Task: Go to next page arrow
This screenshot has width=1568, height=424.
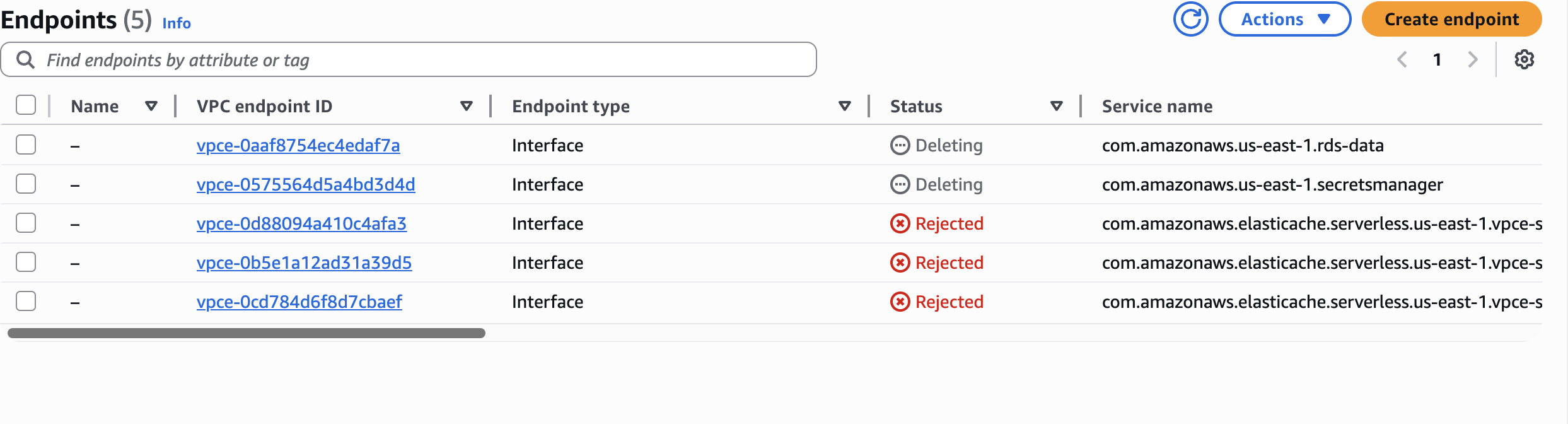Action: pyautogui.click(x=1472, y=59)
